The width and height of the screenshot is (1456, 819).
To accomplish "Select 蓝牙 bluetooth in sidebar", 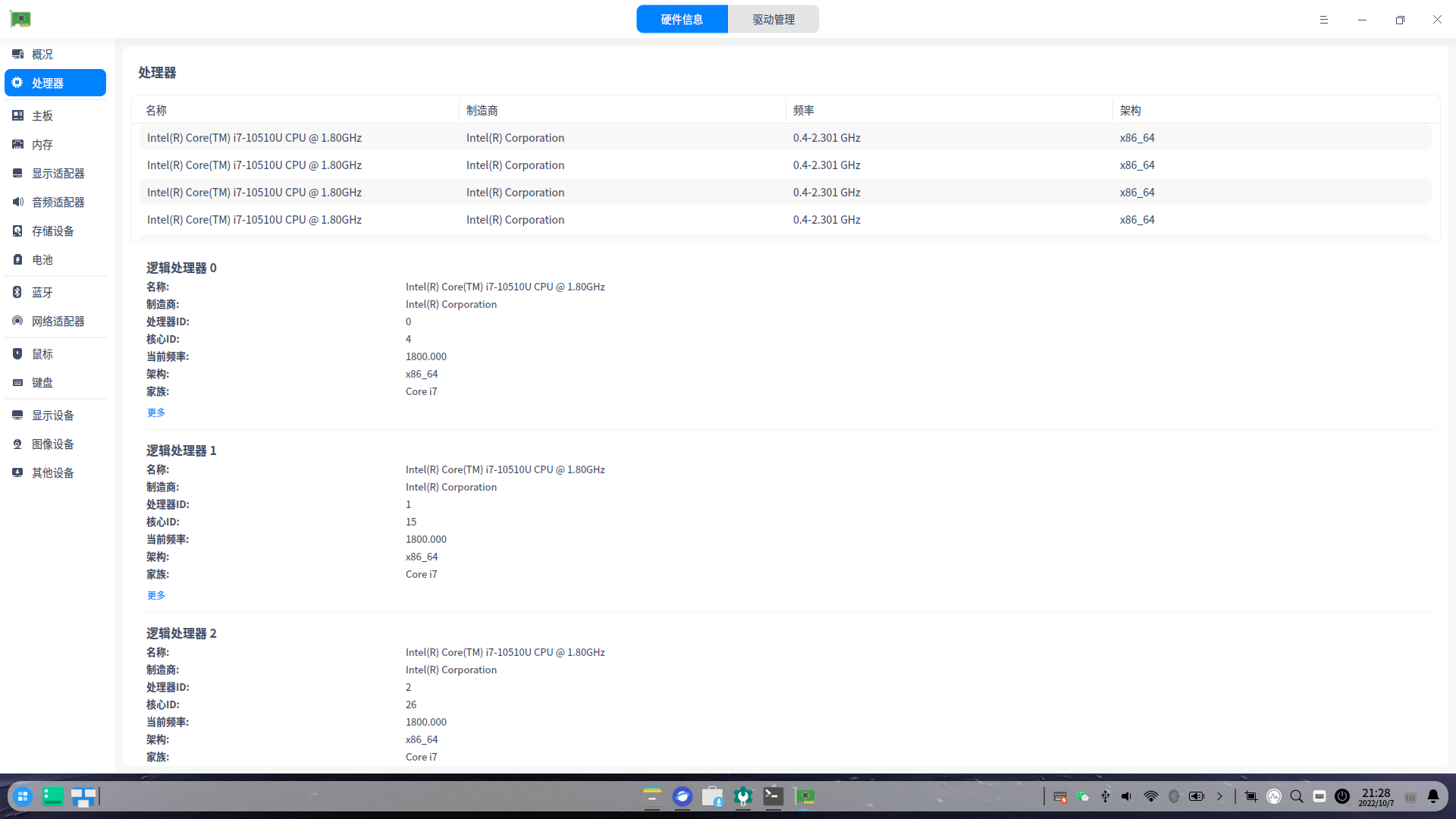I will coord(55,293).
